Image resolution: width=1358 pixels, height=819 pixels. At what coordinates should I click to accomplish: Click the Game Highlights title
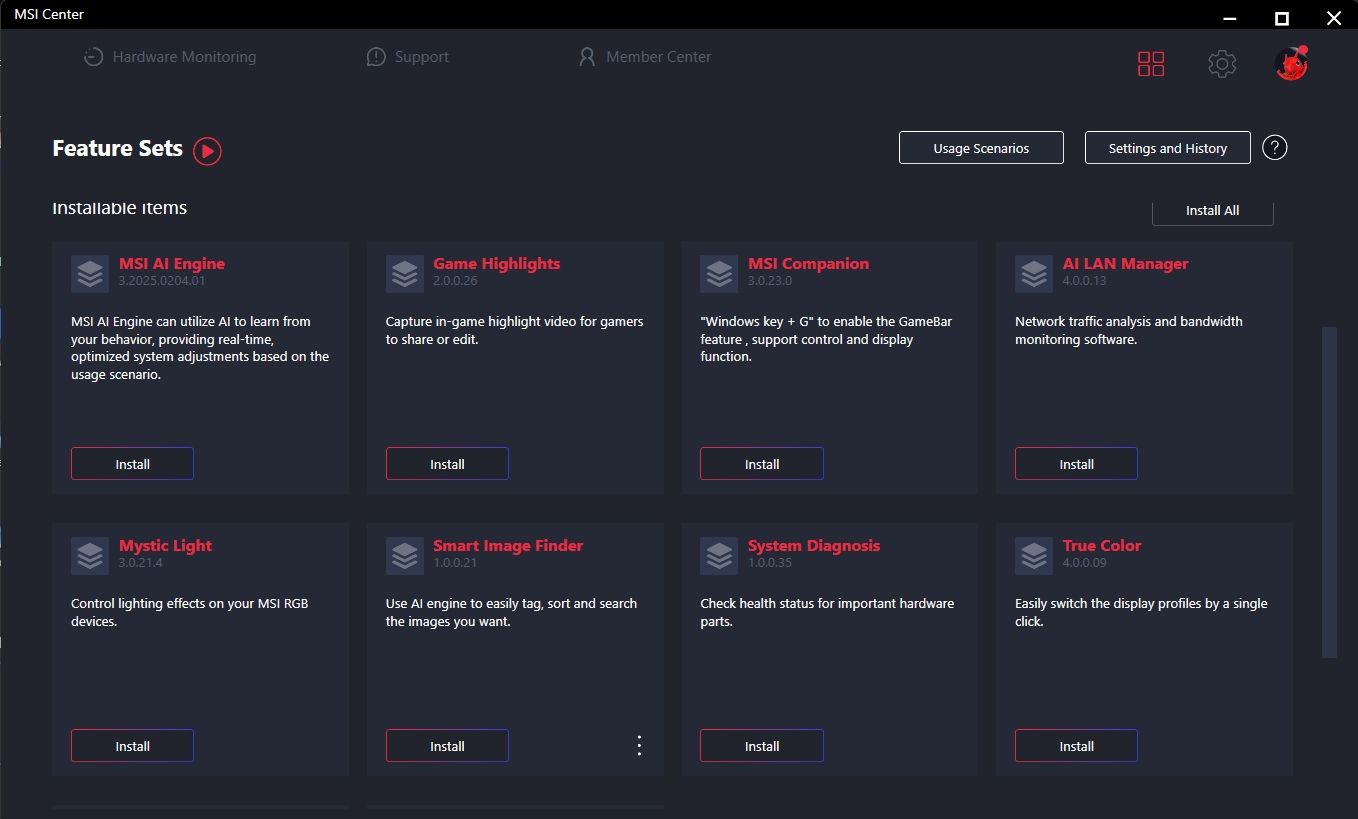(x=497, y=264)
